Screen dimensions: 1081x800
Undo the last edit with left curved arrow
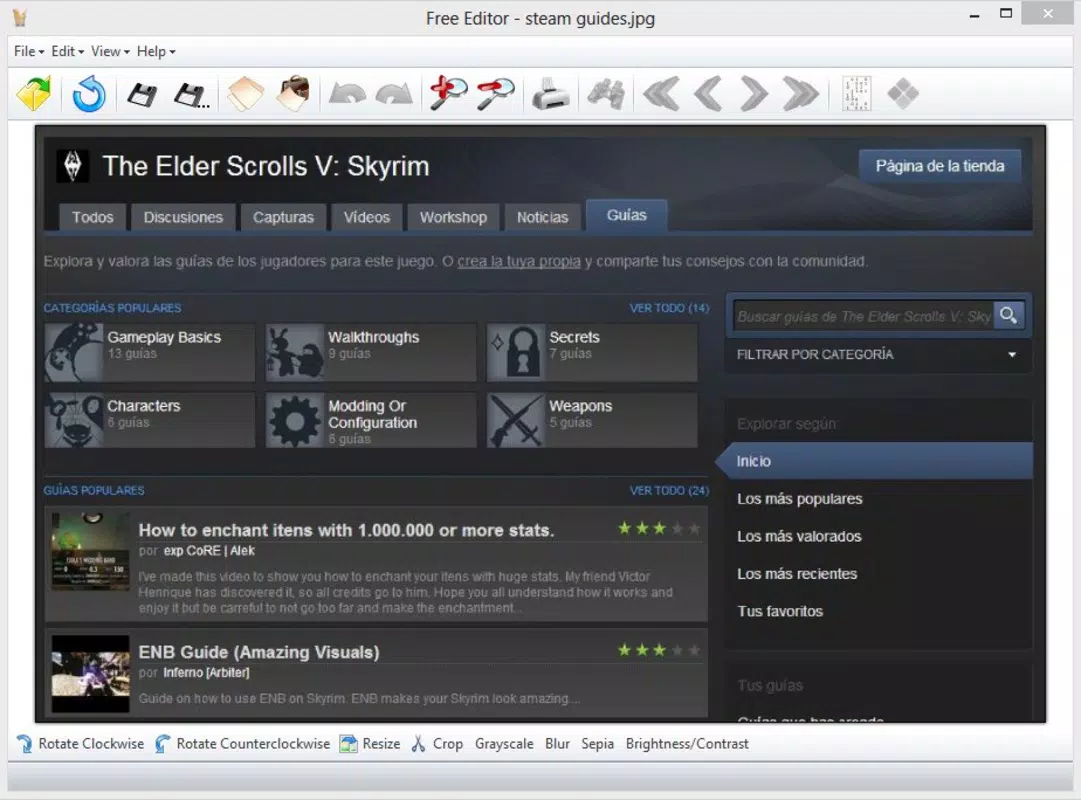pos(347,94)
